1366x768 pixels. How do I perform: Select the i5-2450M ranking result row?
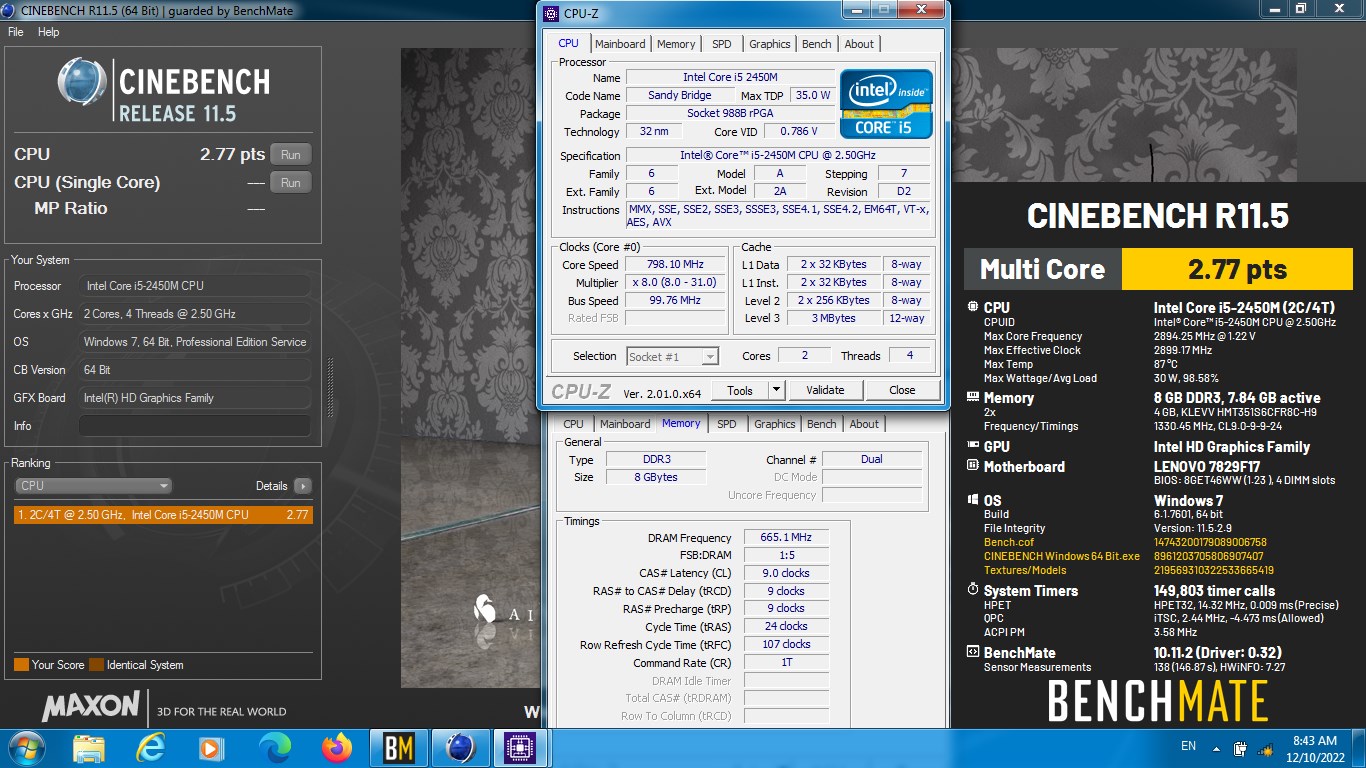[x=163, y=515]
